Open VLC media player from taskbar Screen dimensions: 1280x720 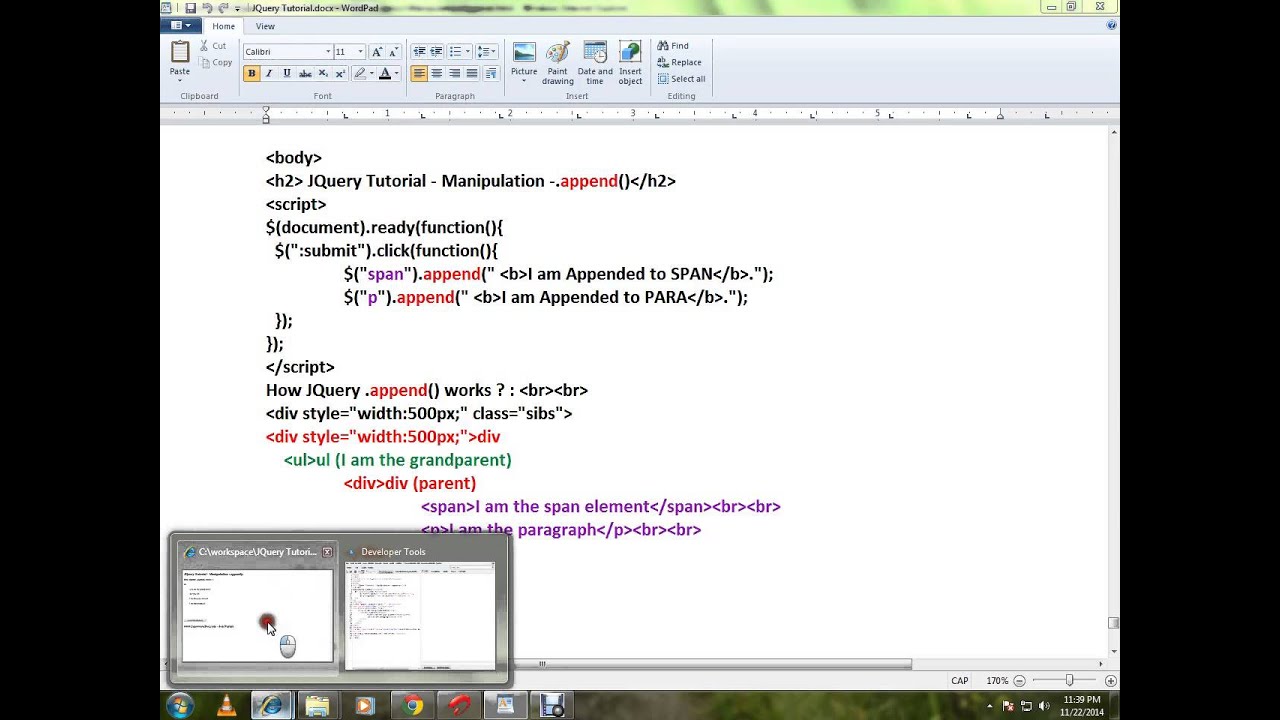(x=227, y=706)
